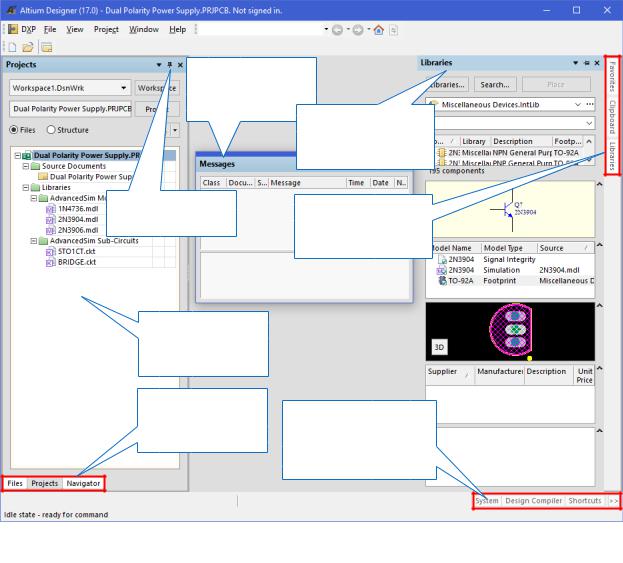Click the Source Documents folder icon
This screenshot has height=563, width=623.
tap(35, 166)
